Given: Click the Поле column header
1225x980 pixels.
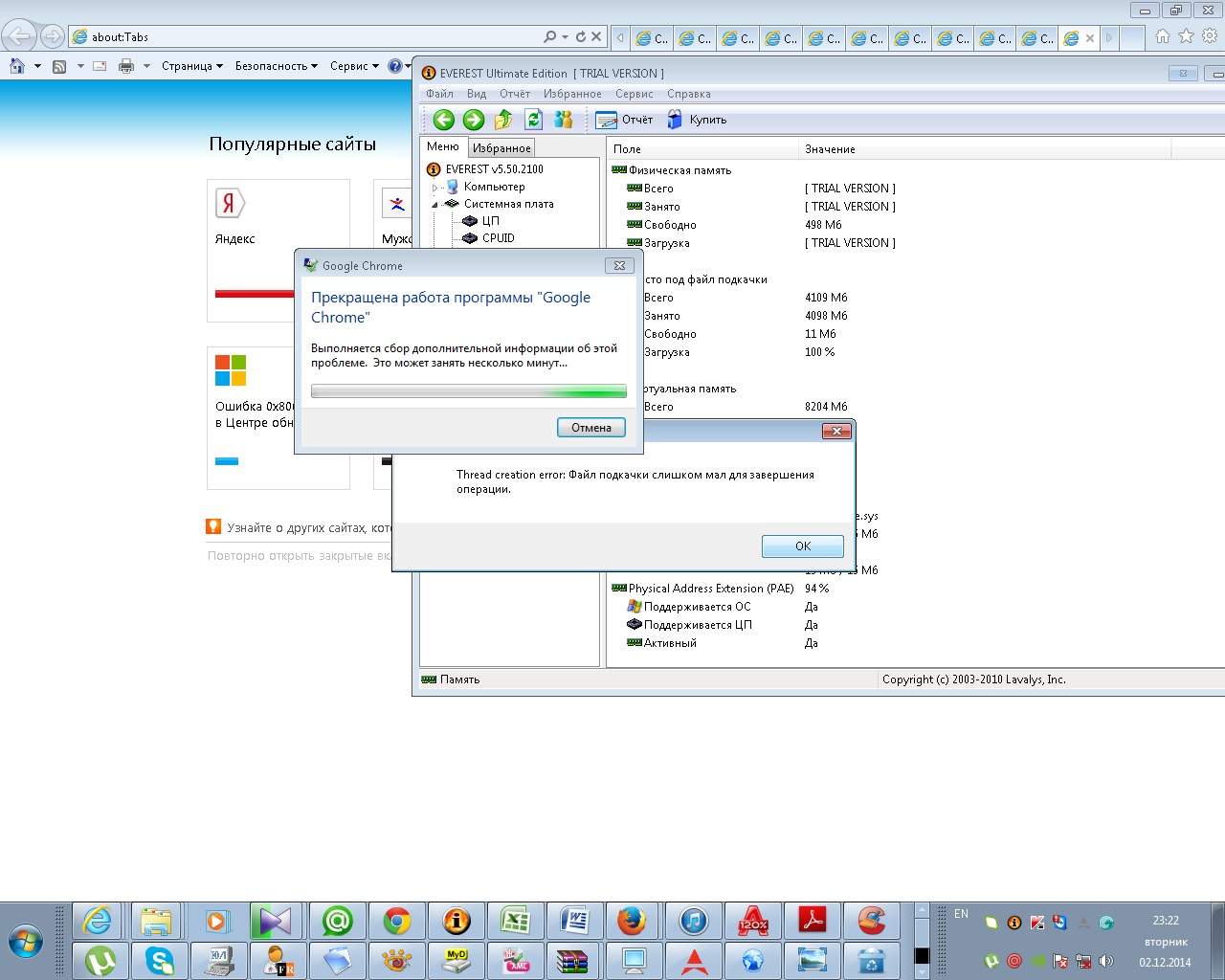Looking at the screenshot, I should pyautogui.click(x=702, y=149).
